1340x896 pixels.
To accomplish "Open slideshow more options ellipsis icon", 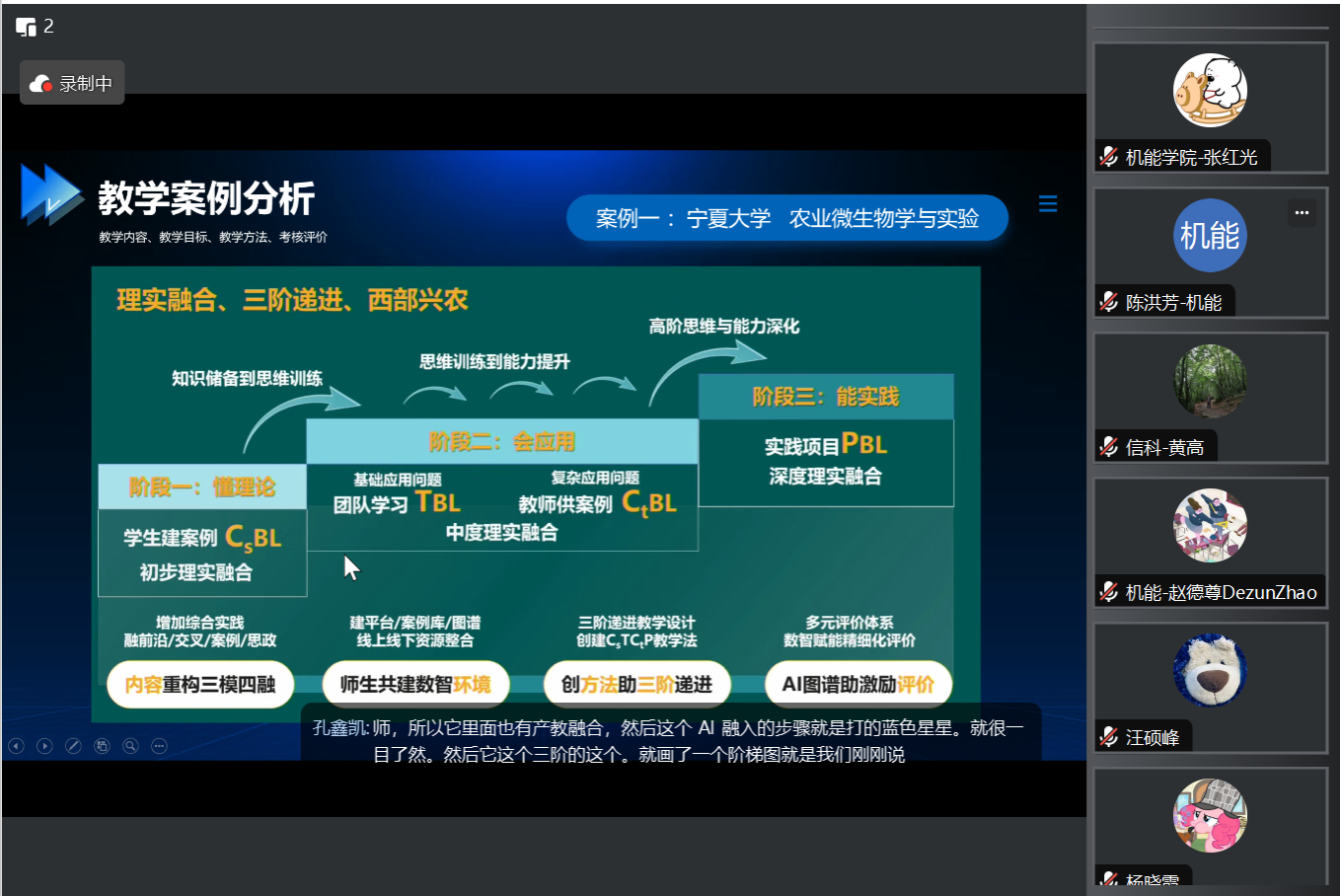I will [x=159, y=746].
